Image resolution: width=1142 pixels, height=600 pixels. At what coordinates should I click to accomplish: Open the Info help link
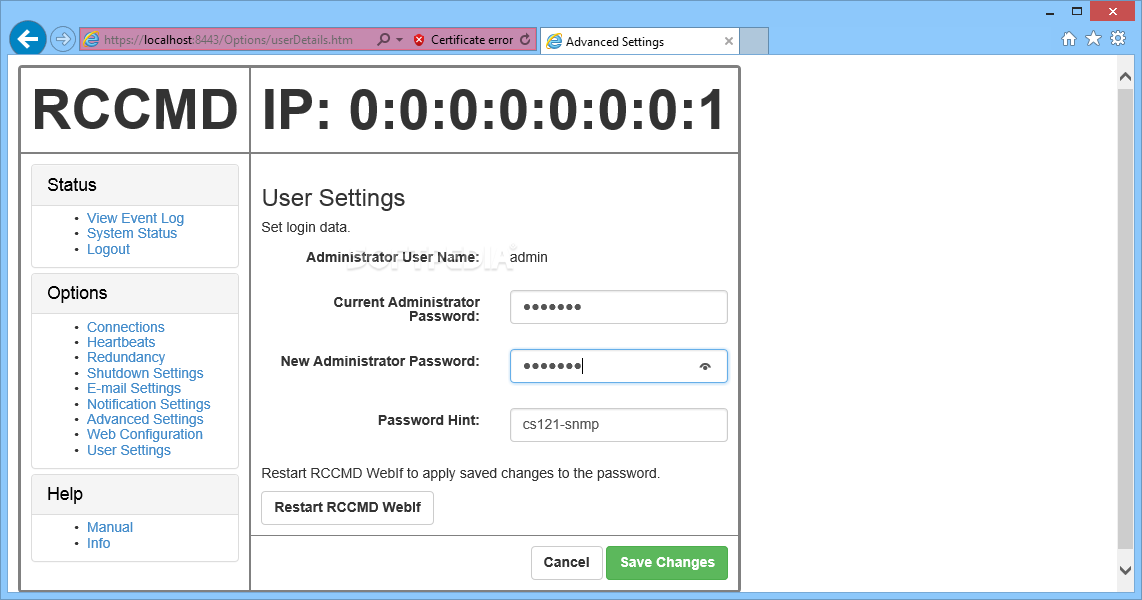point(98,543)
